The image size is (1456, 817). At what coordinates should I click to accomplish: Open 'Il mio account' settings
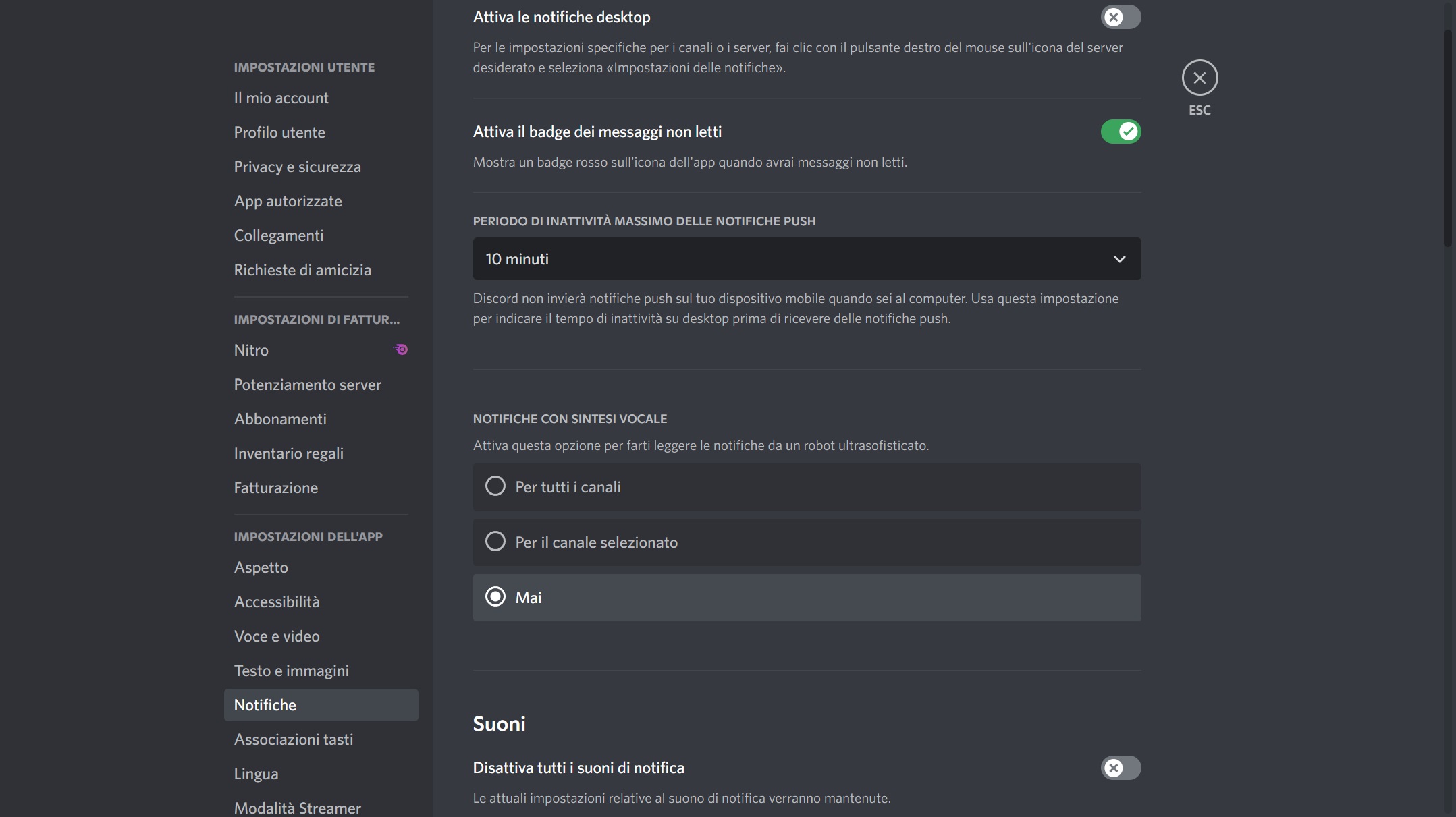281,97
